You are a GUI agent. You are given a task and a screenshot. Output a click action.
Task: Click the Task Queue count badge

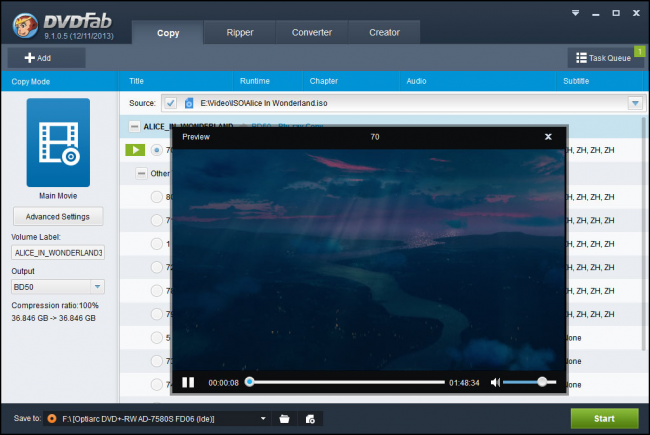[x=640, y=51]
